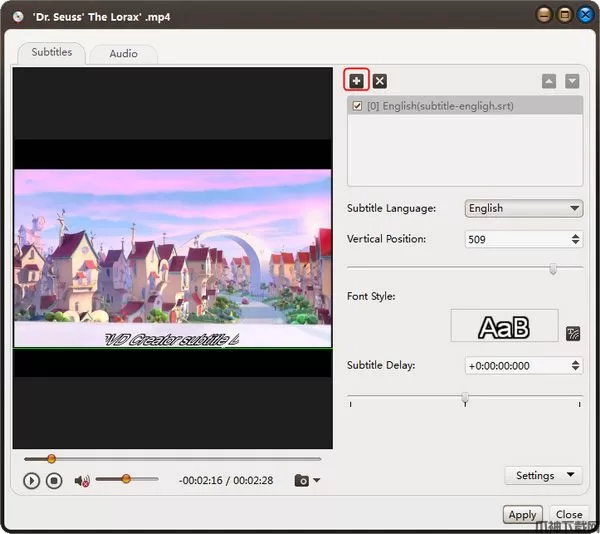Image resolution: width=600 pixels, height=534 pixels.
Task: Uncheck English subtitle-english.srt checkbox
Action: tap(358, 106)
